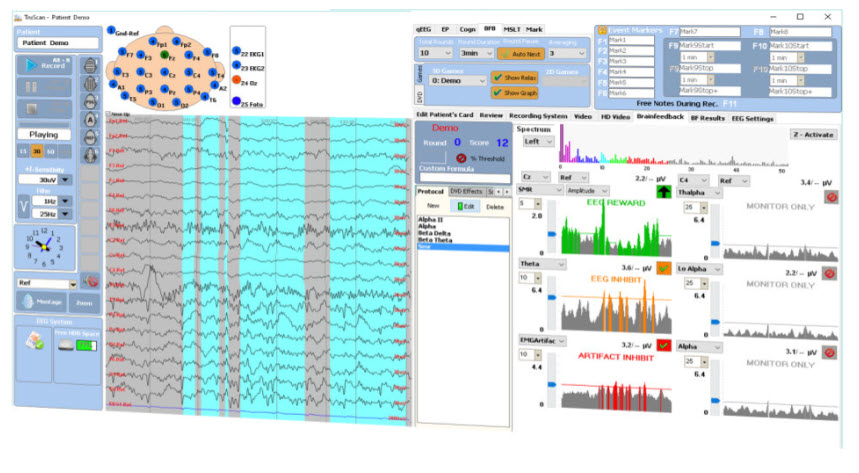Open the EEG Settings tab

(x=753, y=116)
